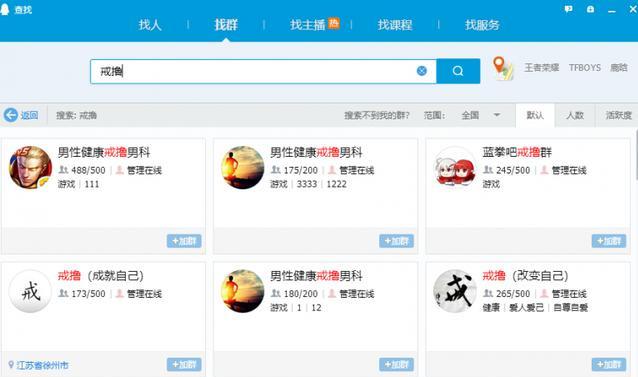Open group title with 175/200 members
The width and height of the screenshot is (638, 377).
click(x=317, y=153)
